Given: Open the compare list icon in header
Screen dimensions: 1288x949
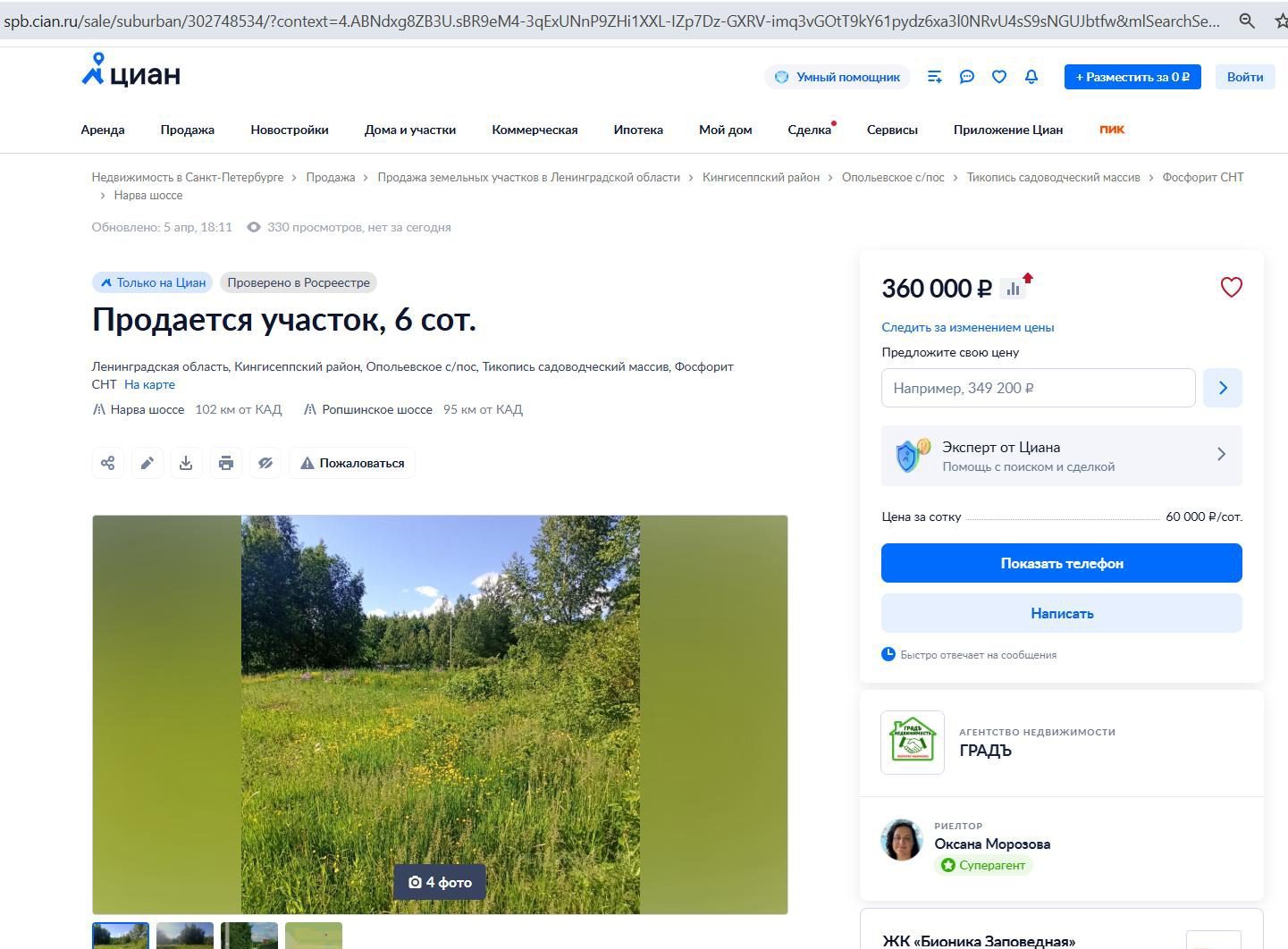Looking at the screenshot, I should 935,77.
